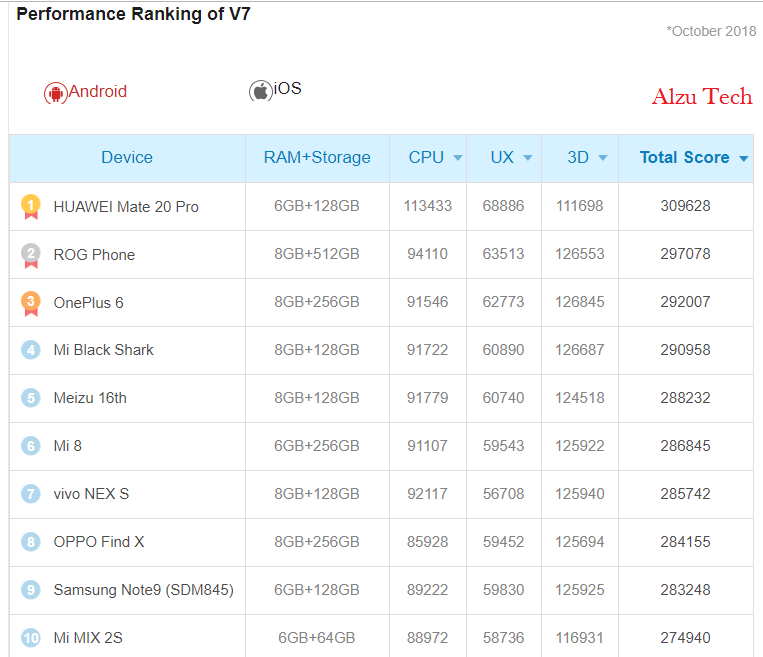Click the rank 10 badge icon
This screenshot has height=657, width=763.
[x=31, y=638]
